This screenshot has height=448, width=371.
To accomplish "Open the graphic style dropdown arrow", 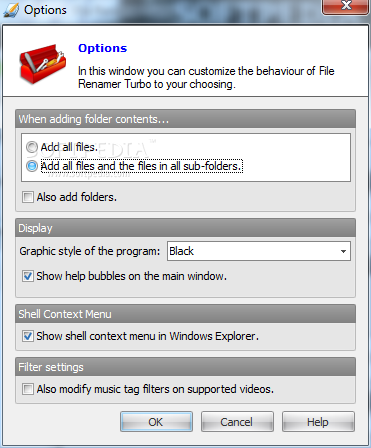I will click(343, 251).
